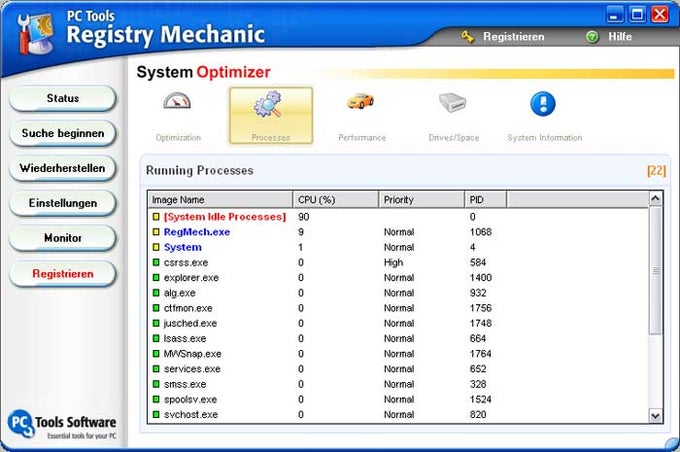
Task: Click the High priority cell for csrss.exe
Action: pyautogui.click(x=393, y=262)
